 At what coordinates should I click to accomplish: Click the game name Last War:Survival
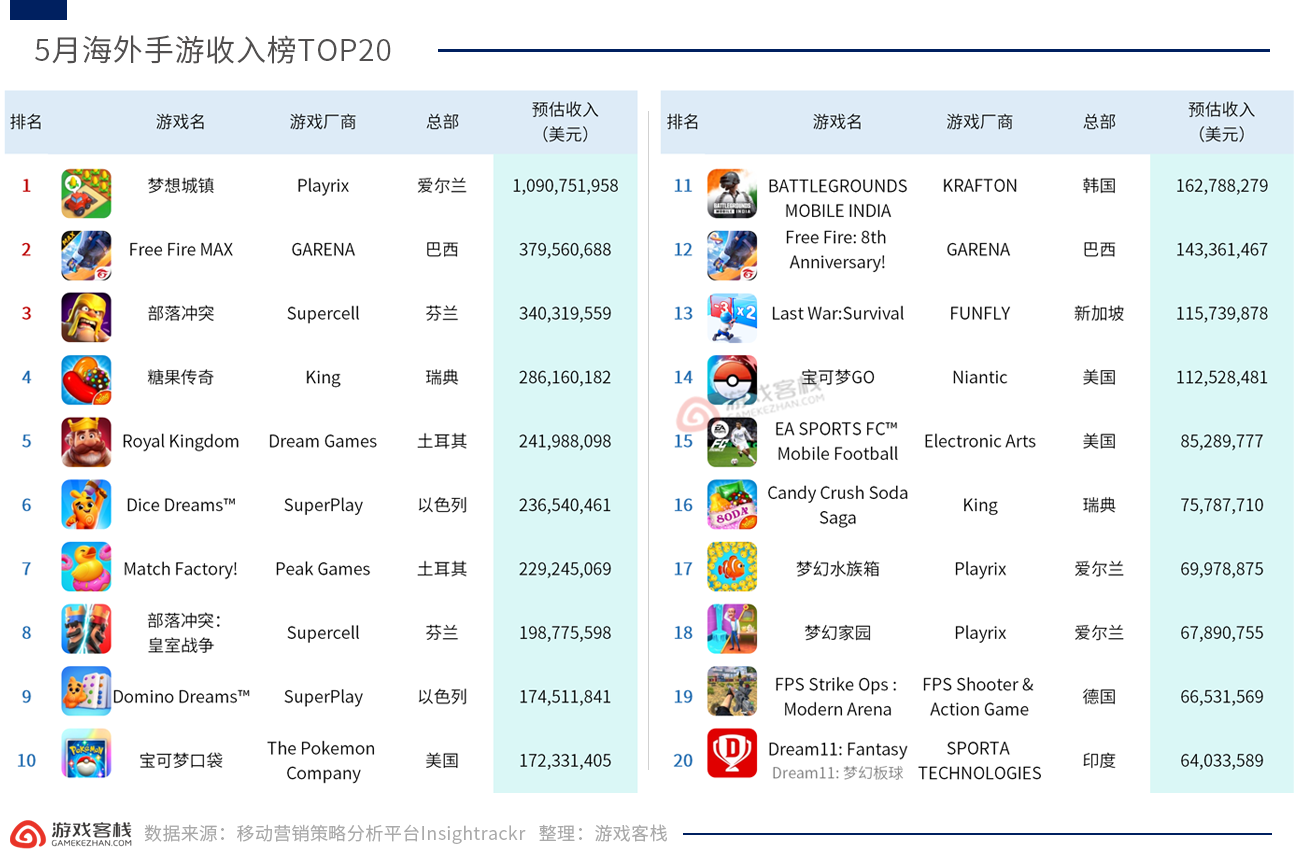pyautogui.click(x=838, y=314)
